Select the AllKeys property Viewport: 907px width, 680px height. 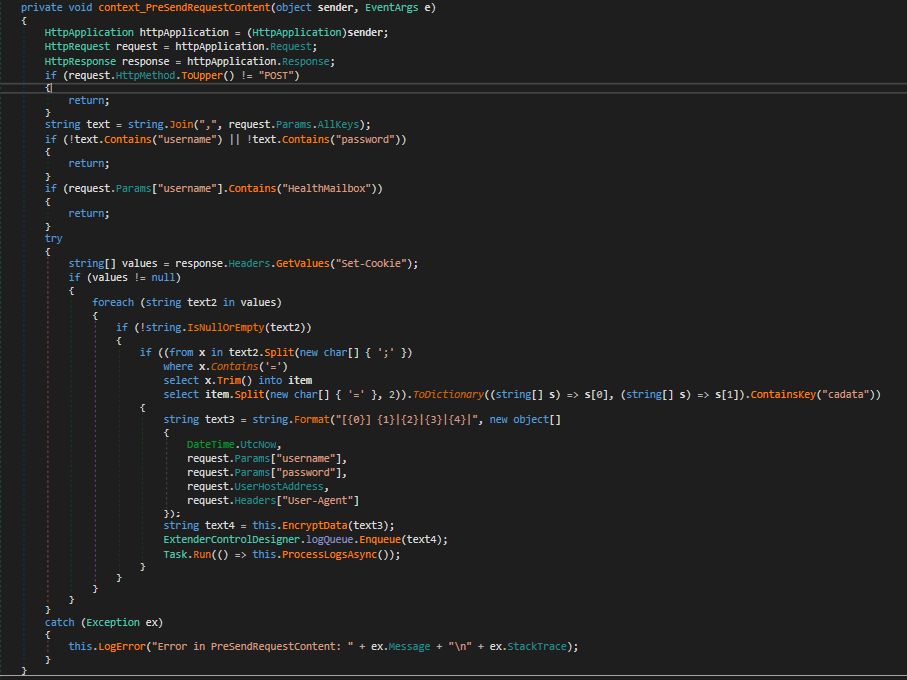pos(338,125)
